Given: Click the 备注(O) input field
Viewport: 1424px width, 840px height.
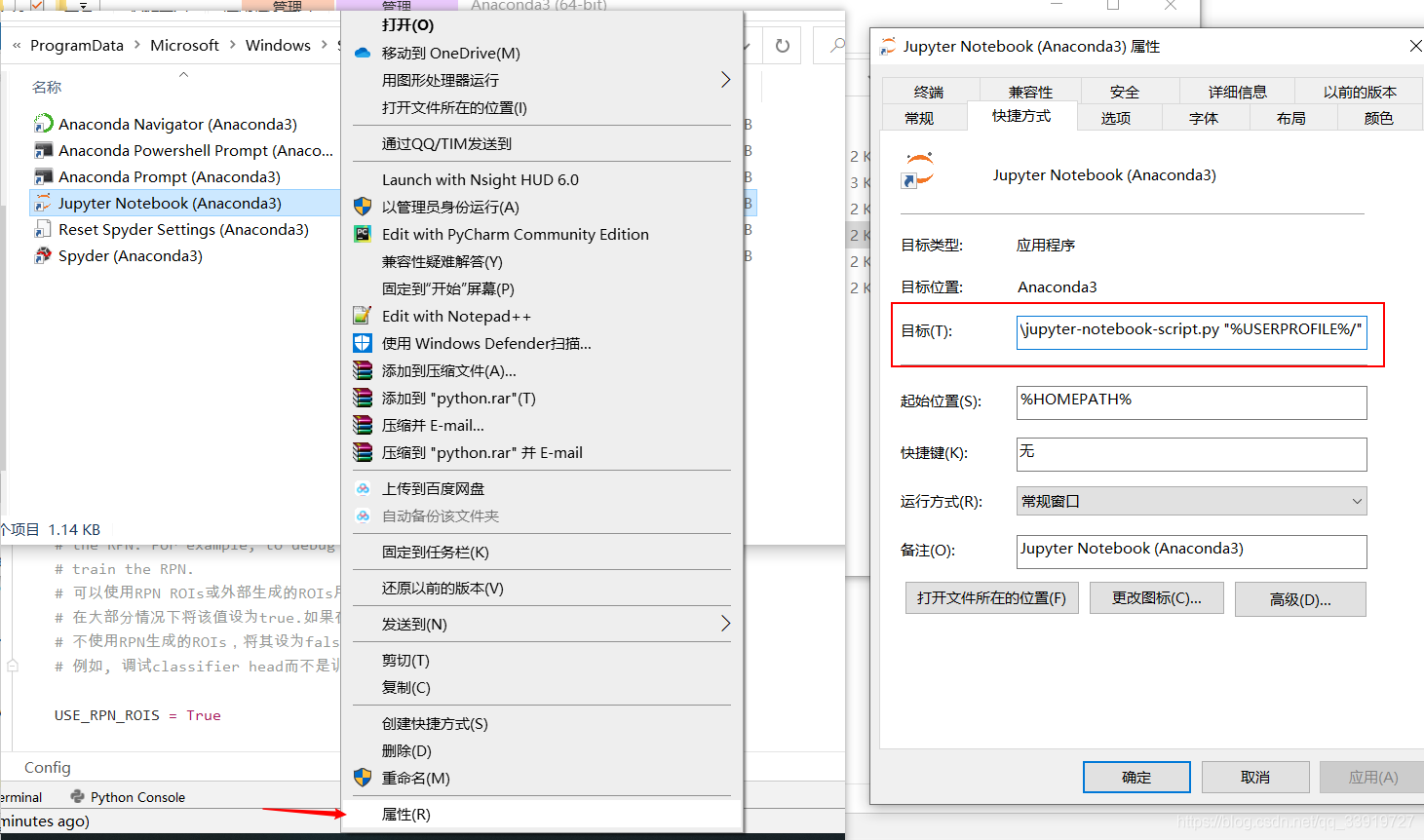Looking at the screenshot, I should pos(1191,552).
